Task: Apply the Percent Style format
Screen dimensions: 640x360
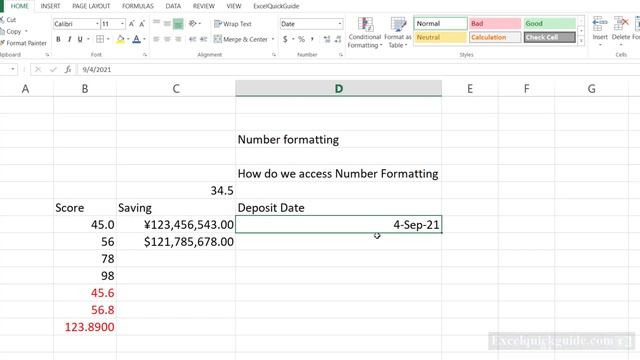Action: pos(301,39)
